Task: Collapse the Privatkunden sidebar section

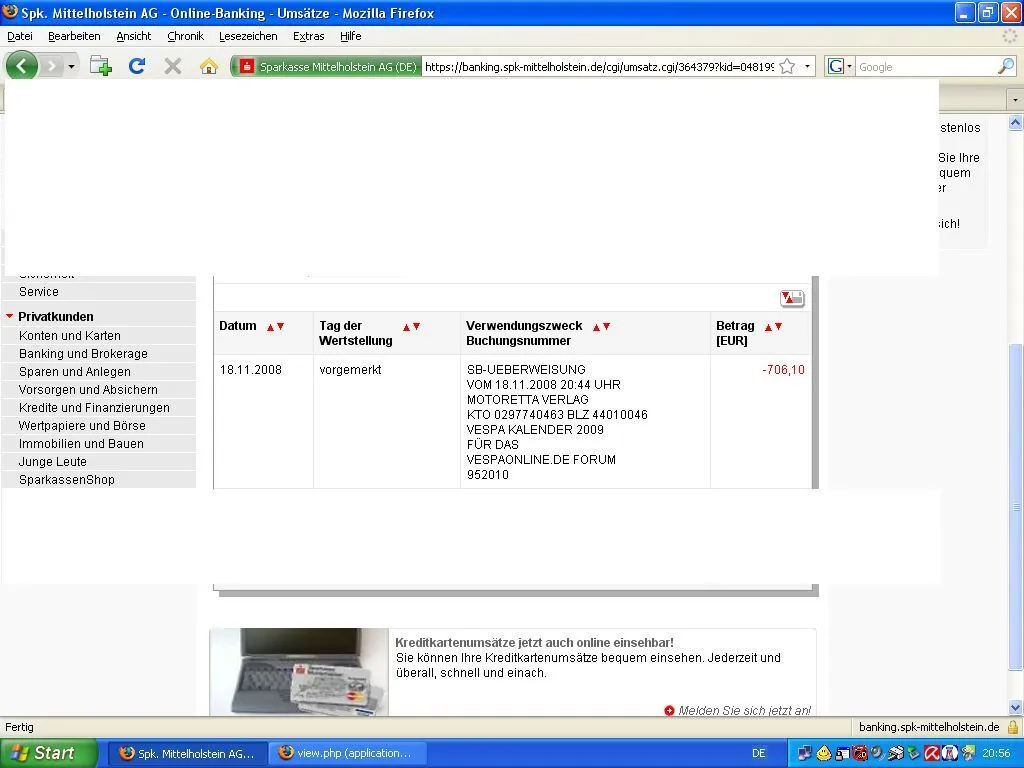Action: coord(10,317)
